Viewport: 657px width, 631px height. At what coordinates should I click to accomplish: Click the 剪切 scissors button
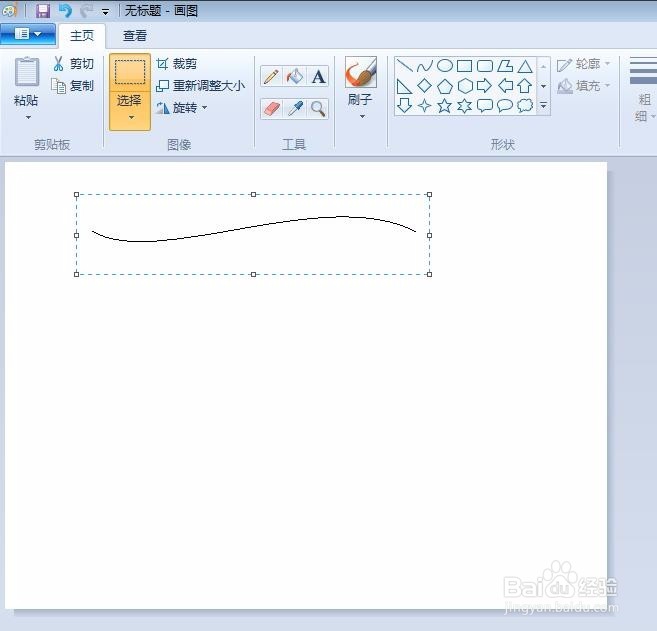[73, 64]
